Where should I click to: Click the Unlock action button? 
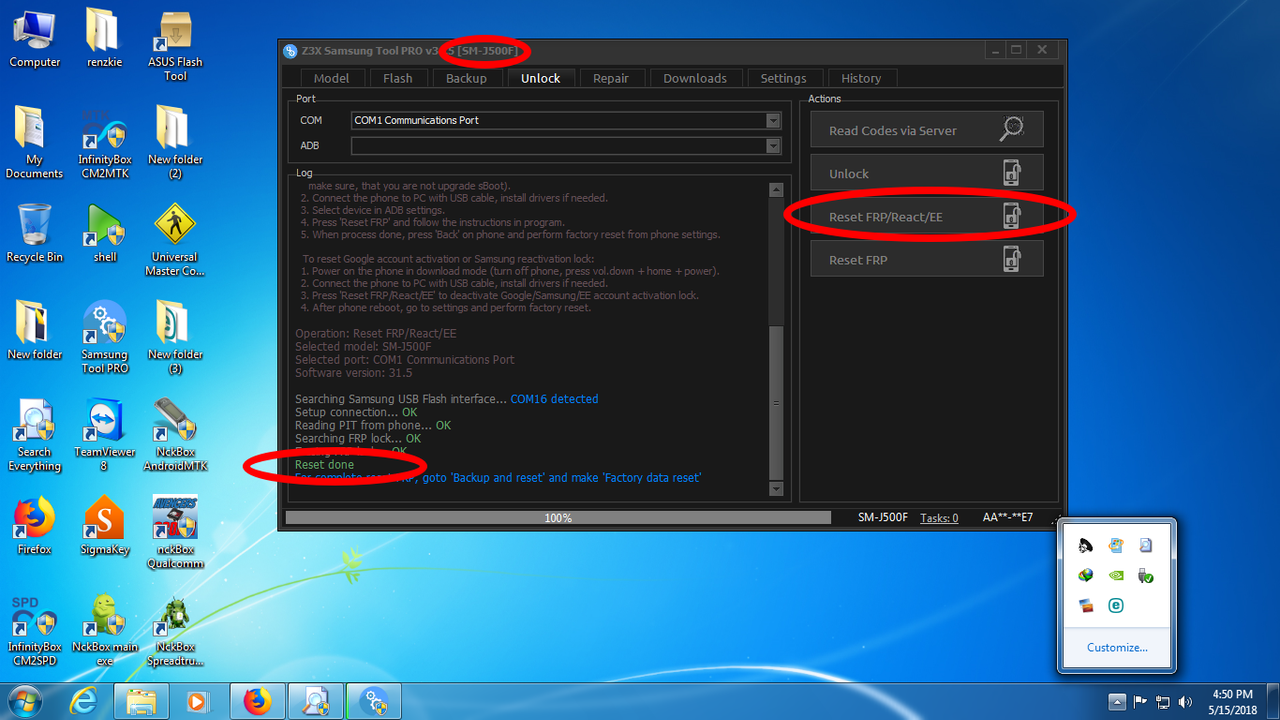[927, 173]
